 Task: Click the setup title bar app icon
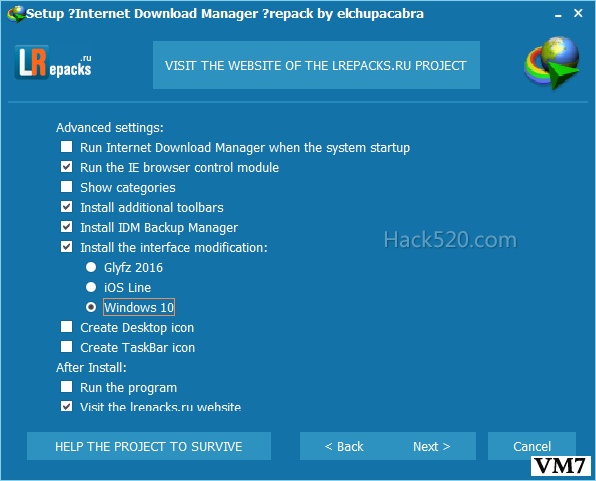tap(16, 14)
